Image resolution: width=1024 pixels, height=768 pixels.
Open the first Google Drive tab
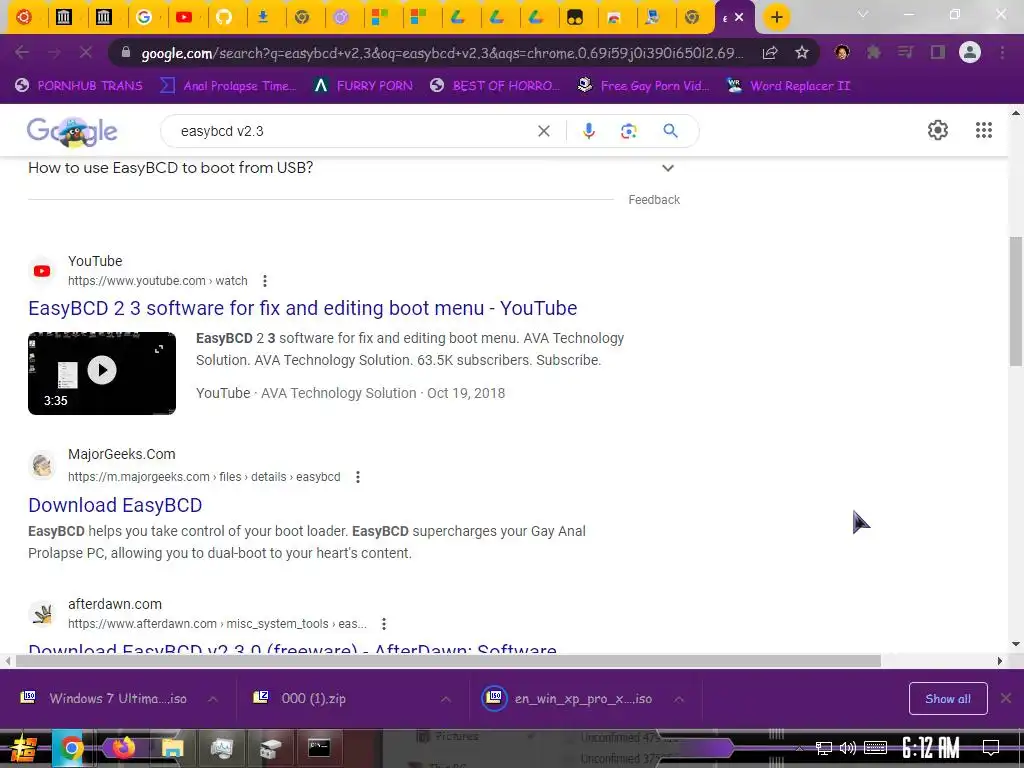coord(458,18)
